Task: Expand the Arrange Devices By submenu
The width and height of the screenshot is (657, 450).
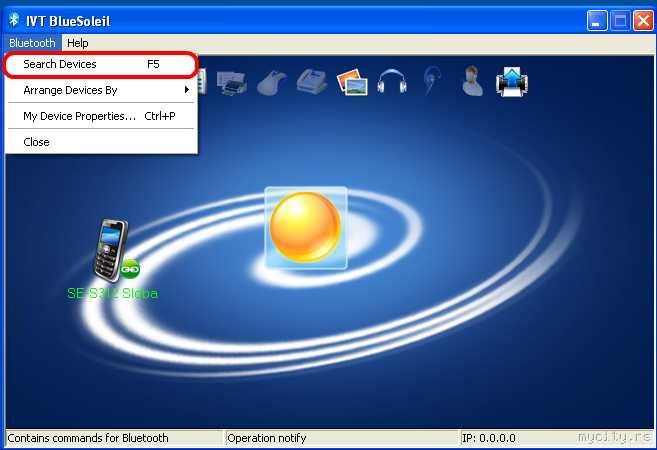Action: click(101, 90)
